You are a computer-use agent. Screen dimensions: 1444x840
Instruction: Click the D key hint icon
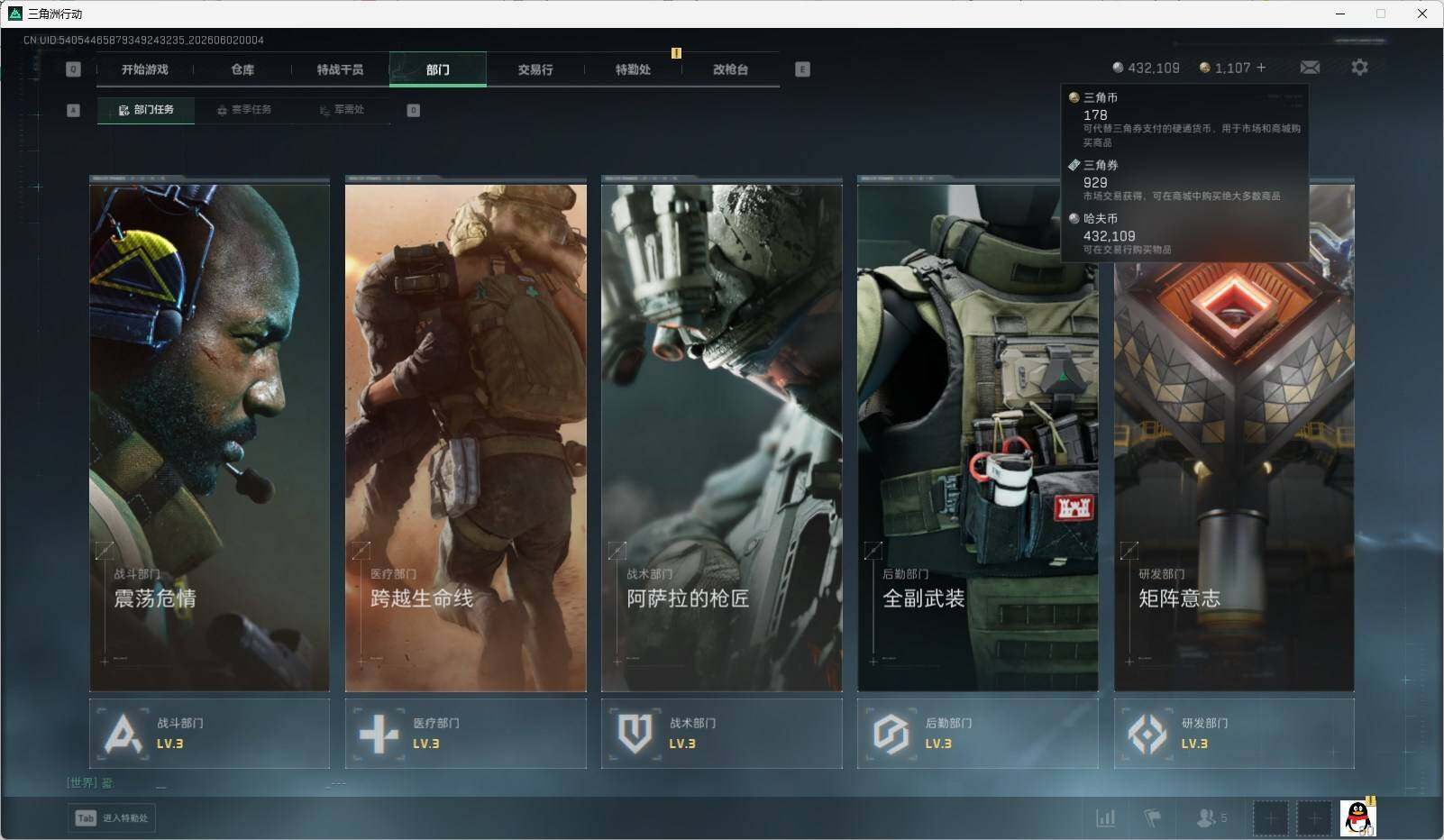pyautogui.click(x=414, y=110)
